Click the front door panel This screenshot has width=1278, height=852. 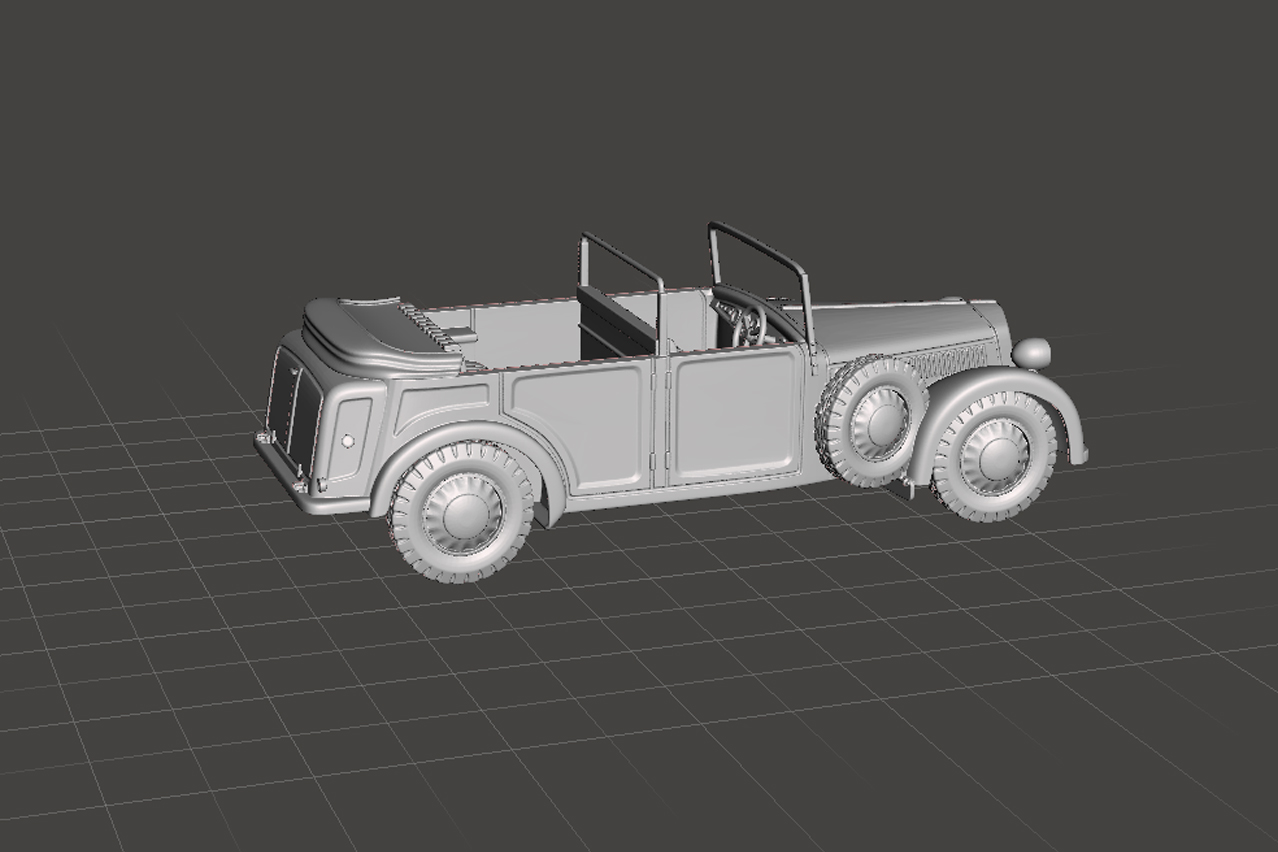[735, 415]
